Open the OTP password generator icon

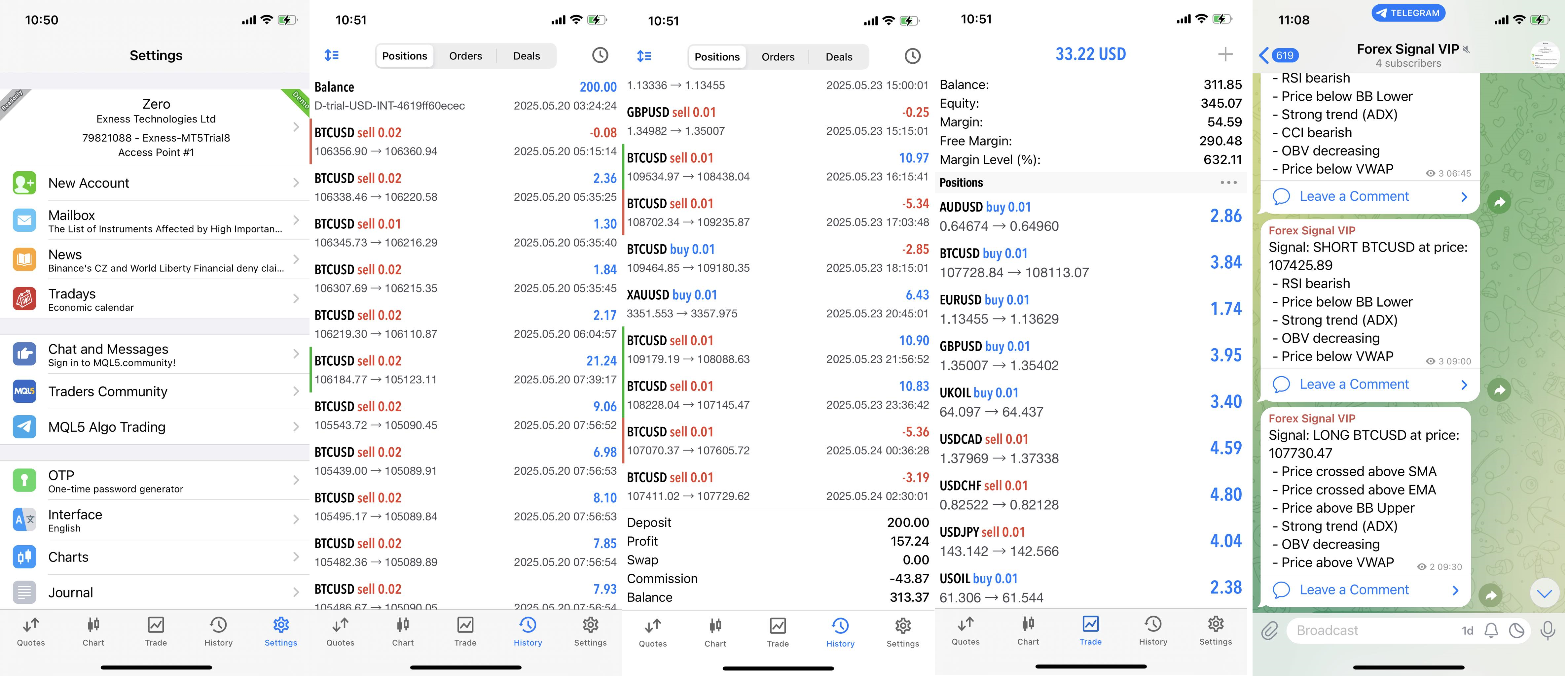24,480
